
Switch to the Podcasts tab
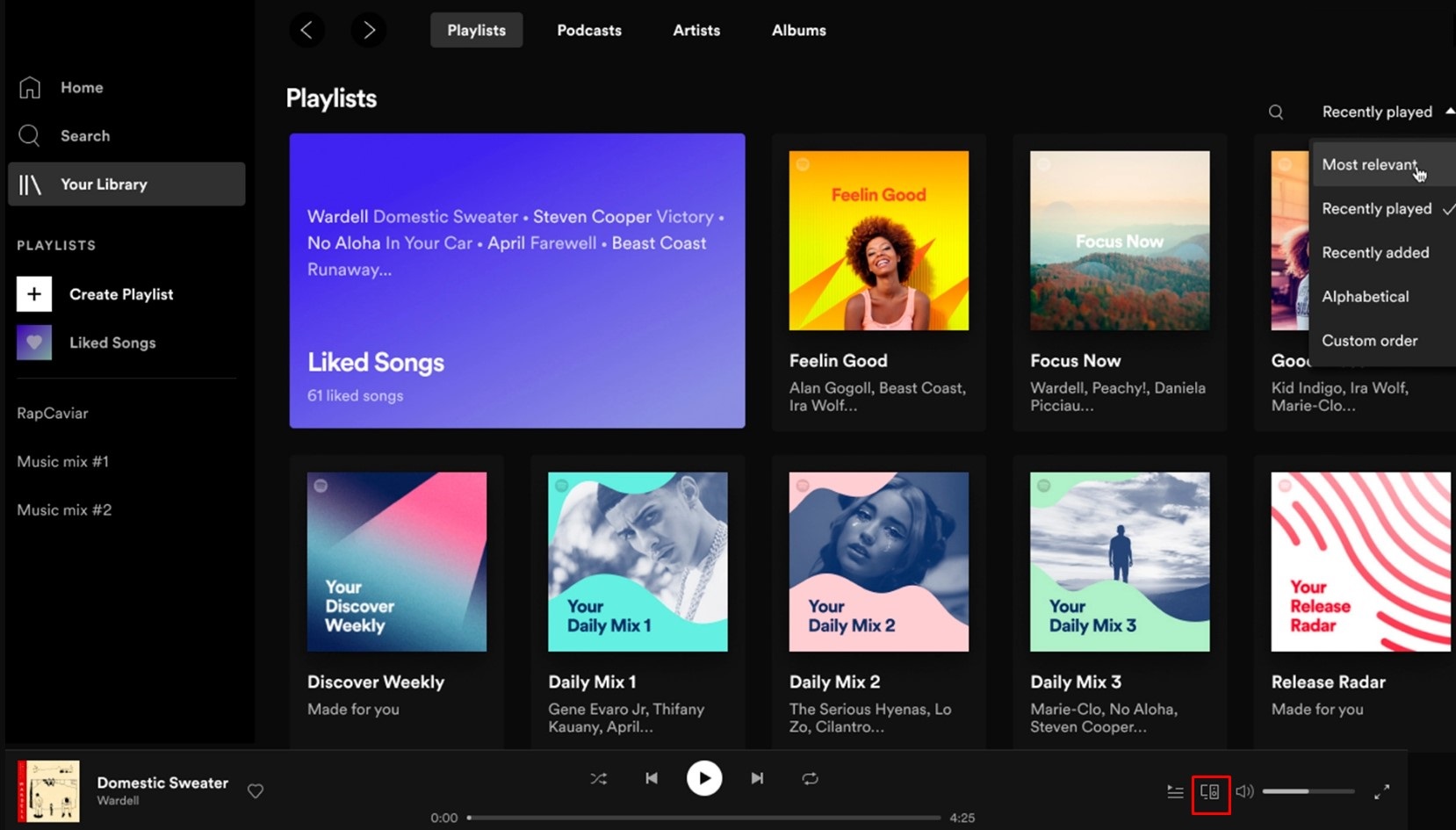[588, 29]
